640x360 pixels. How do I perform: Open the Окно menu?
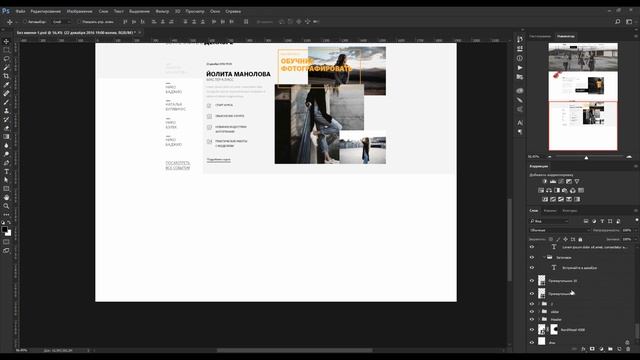coord(215,11)
